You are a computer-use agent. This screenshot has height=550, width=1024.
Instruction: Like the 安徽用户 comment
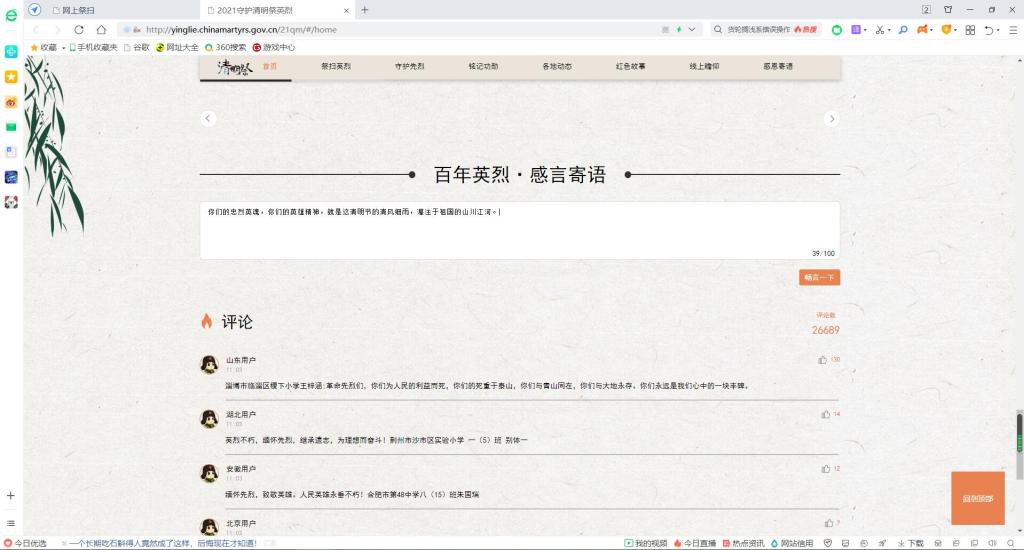[826, 468]
